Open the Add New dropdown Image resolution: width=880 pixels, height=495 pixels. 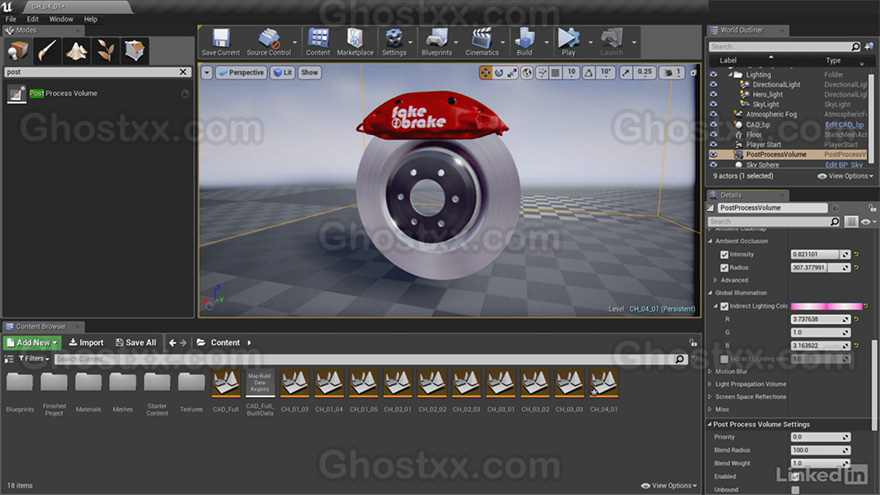coord(33,342)
